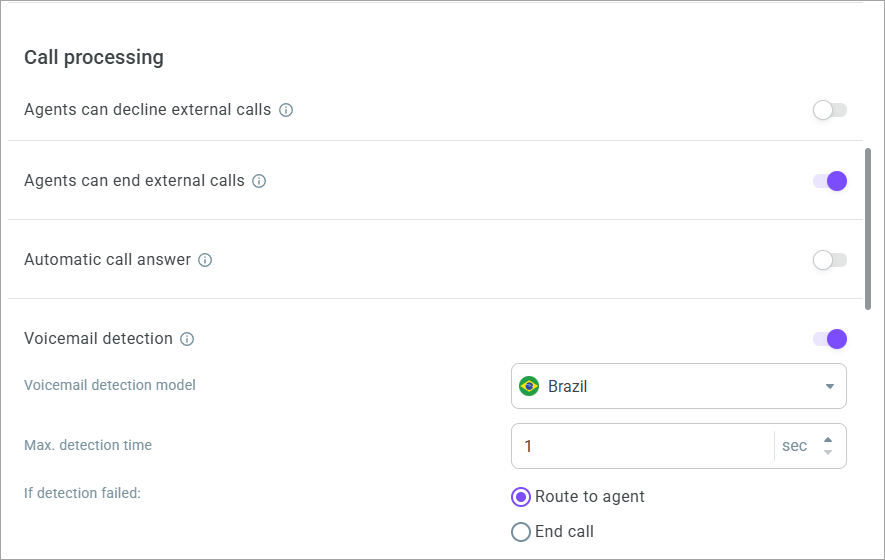Click the Max. detection time label
The width and height of the screenshot is (885, 560).
pos(87,445)
